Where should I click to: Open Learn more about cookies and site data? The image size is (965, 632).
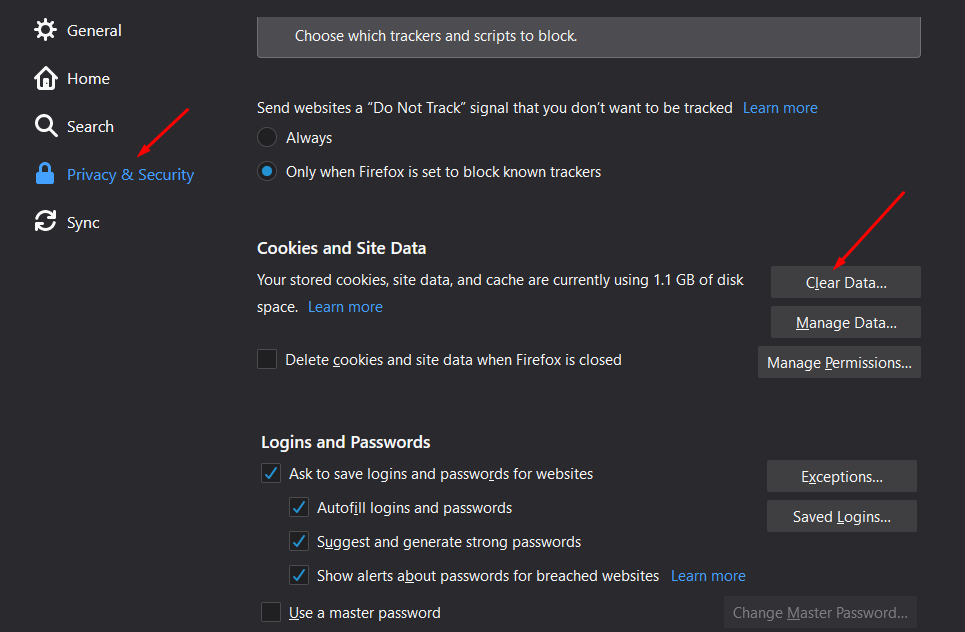[x=345, y=306]
